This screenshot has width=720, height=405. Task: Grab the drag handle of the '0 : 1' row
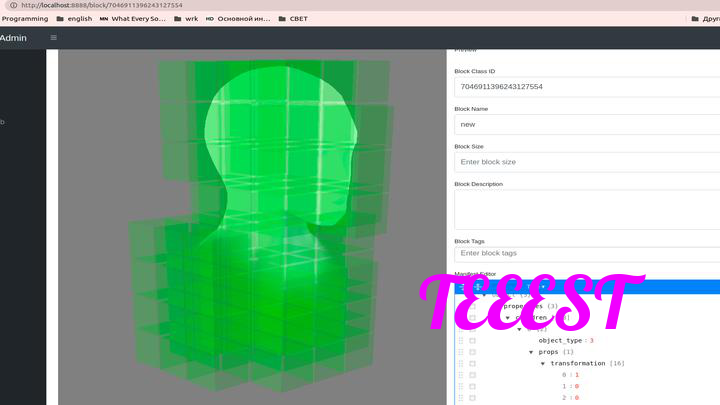[461, 375]
